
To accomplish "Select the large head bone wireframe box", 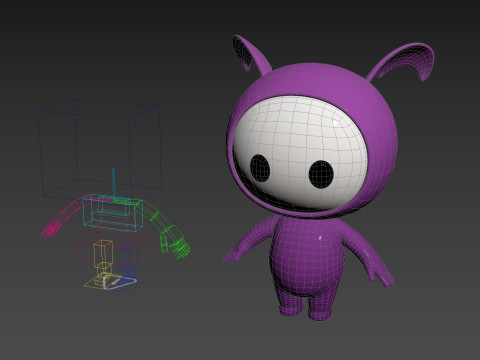I will (100, 149).
